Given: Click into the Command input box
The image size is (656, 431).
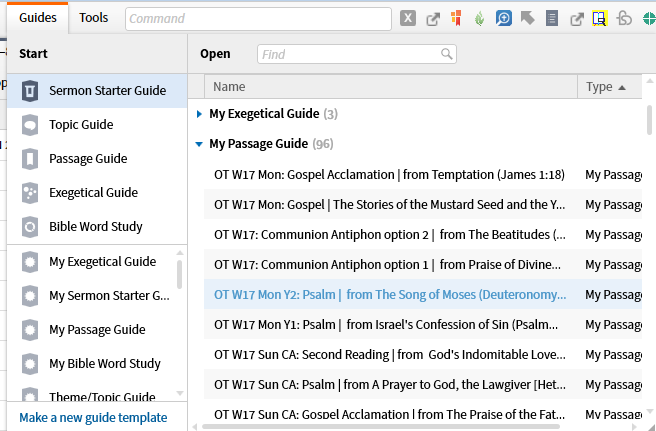Looking at the screenshot, I should click(x=258, y=18).
